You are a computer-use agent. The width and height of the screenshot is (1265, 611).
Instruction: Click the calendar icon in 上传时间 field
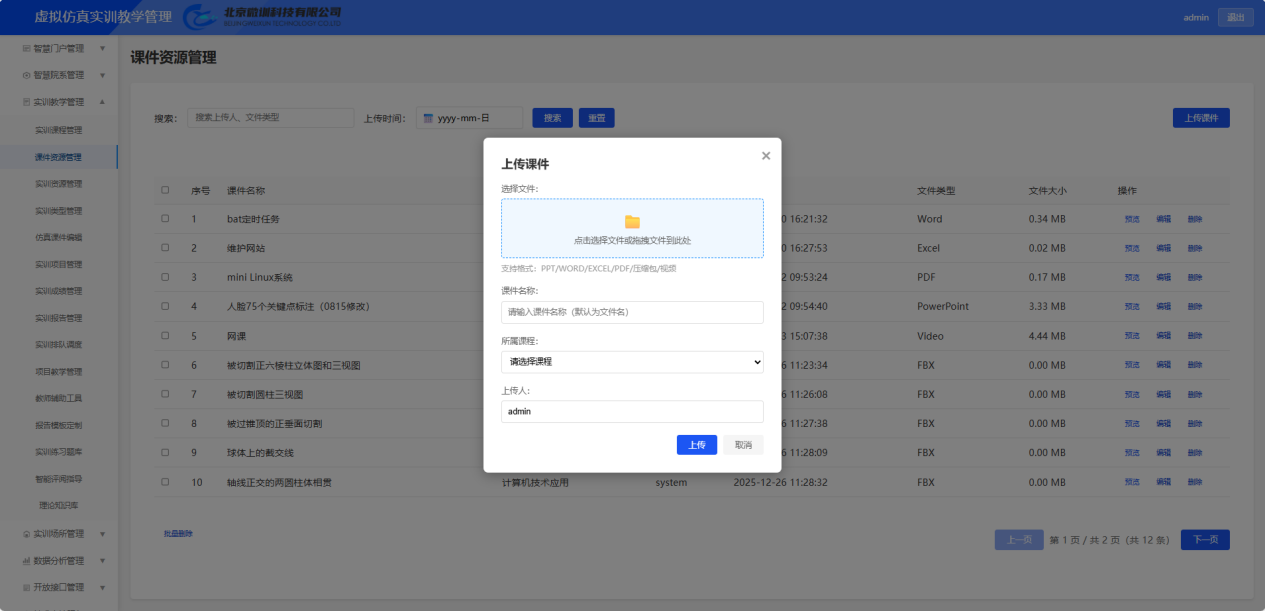pyautogui.click(x=428, y=118)
